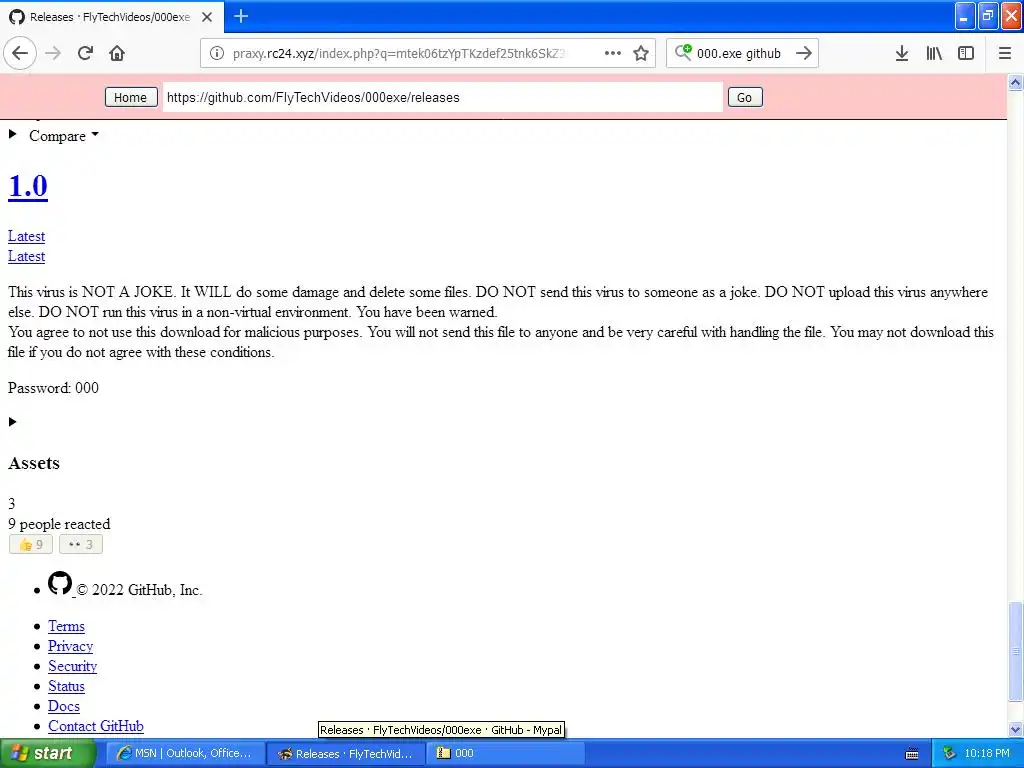Open the library bookshelf icon

934,54
